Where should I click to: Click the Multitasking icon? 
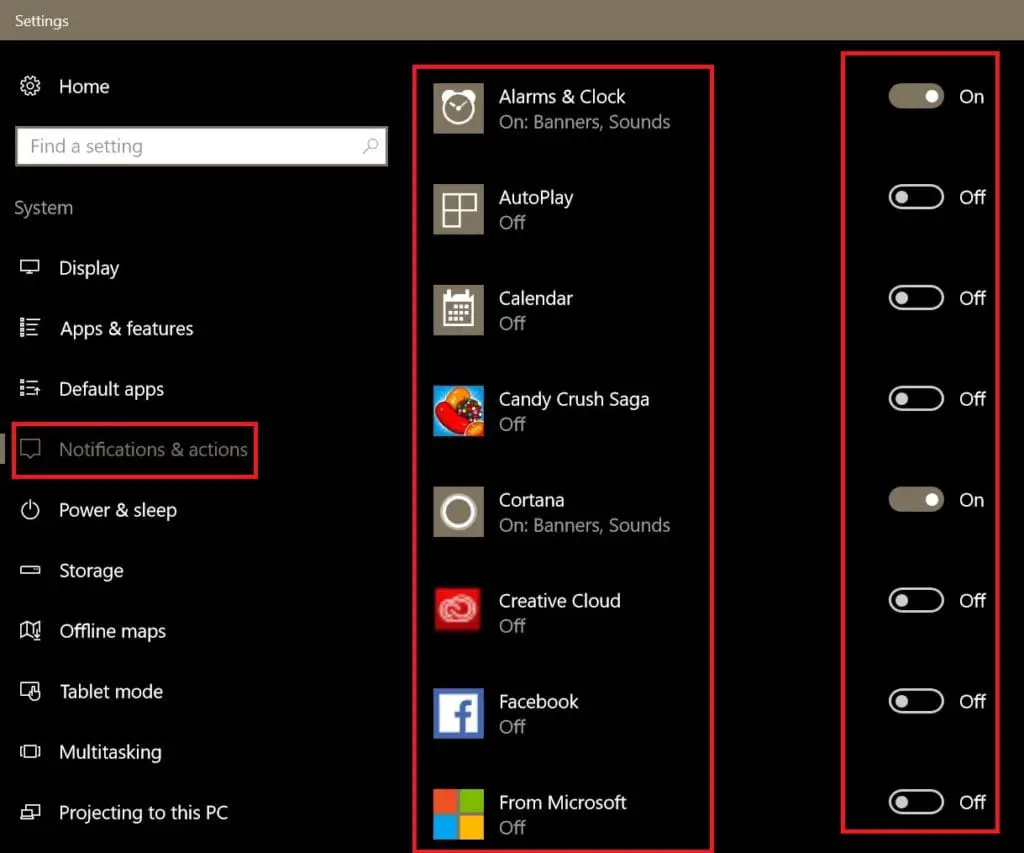point(30,751)
